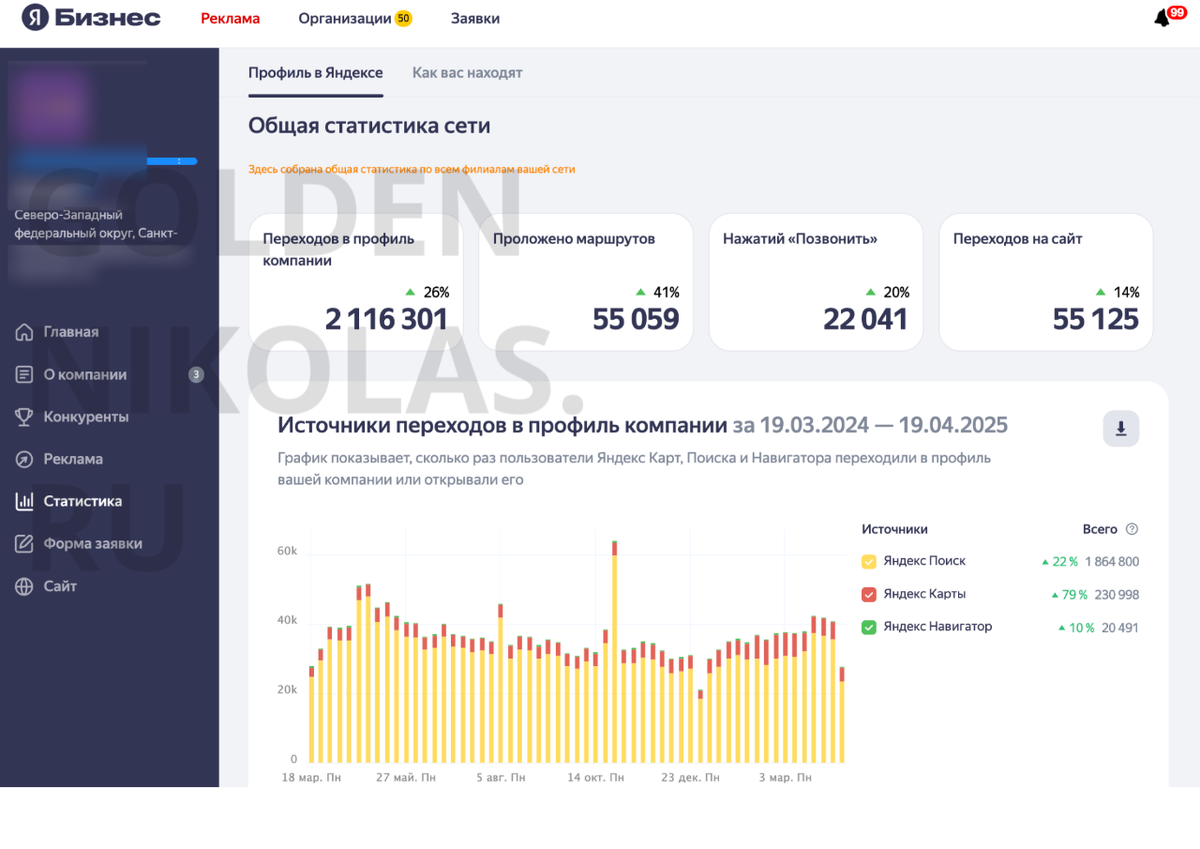This screenshot has height=849, width=1200.
Task: Click the globe icon for Сайт
Action: pos(24,587)
